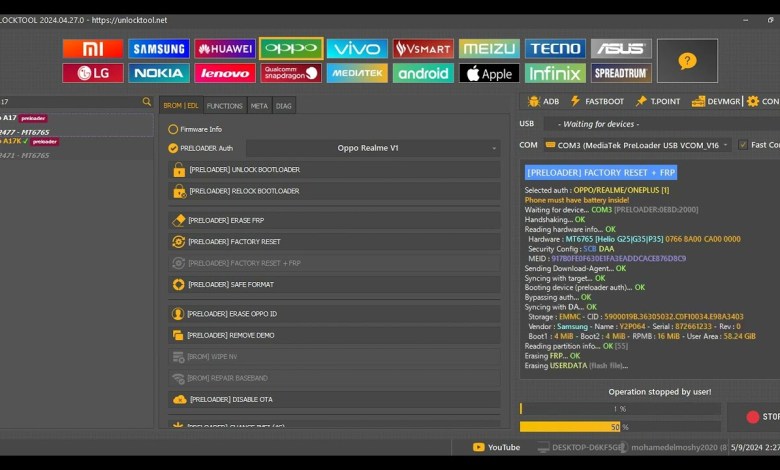780x470 pixels.
Task: Run PRELOADER Remove Demo
Action: [x=334, y=335]
